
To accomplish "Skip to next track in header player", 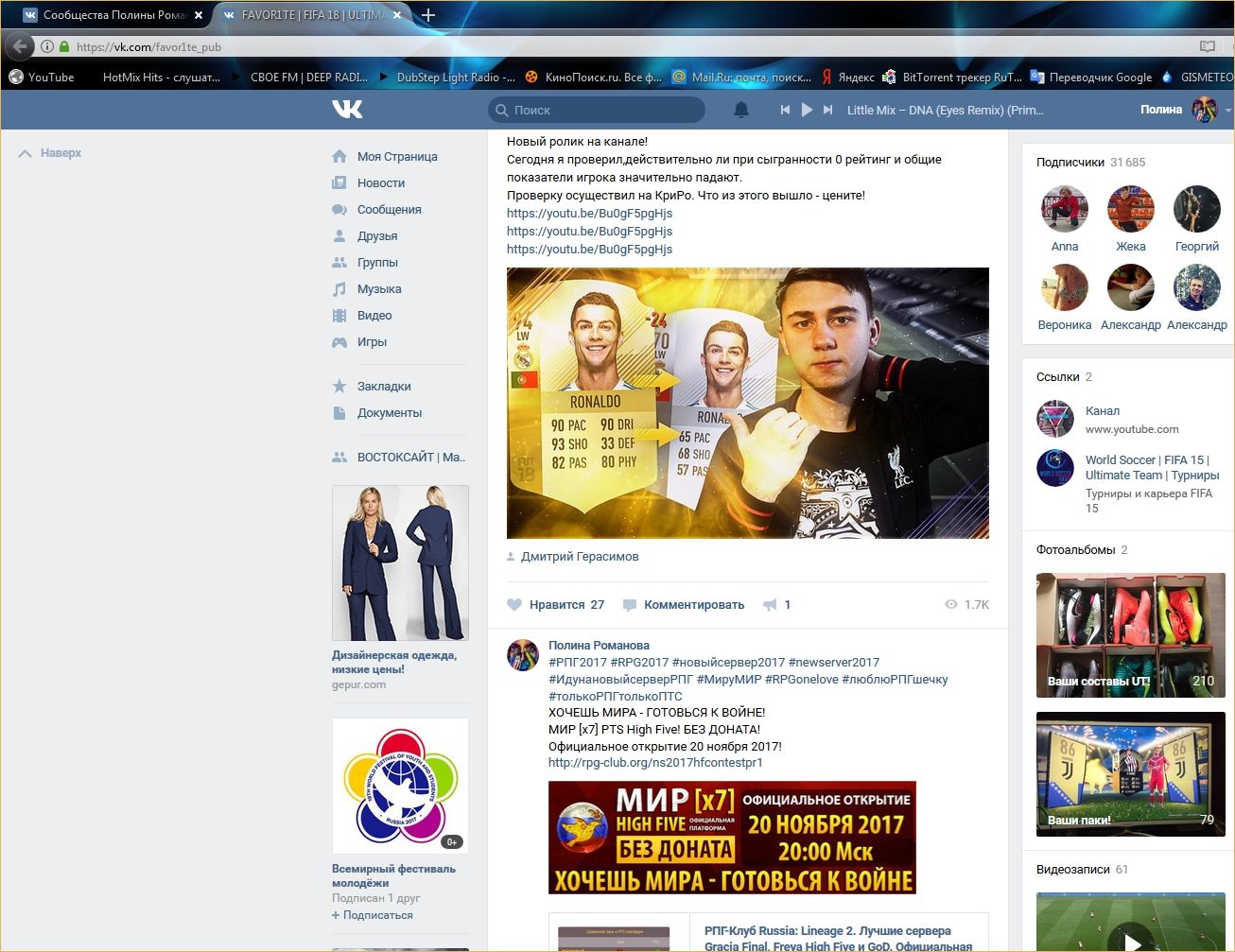I will coord(827,110).
